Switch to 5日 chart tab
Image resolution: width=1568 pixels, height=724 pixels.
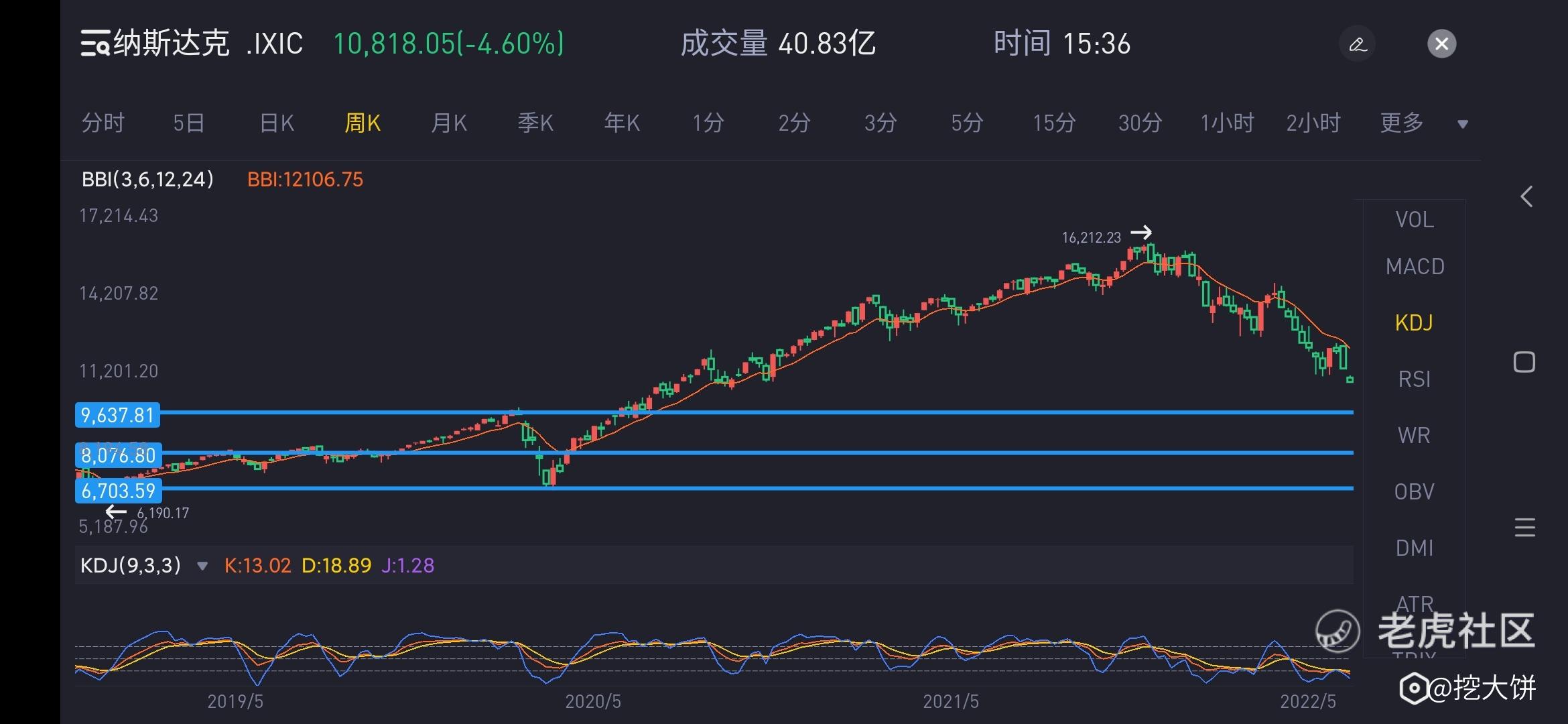tap(188, 123)
